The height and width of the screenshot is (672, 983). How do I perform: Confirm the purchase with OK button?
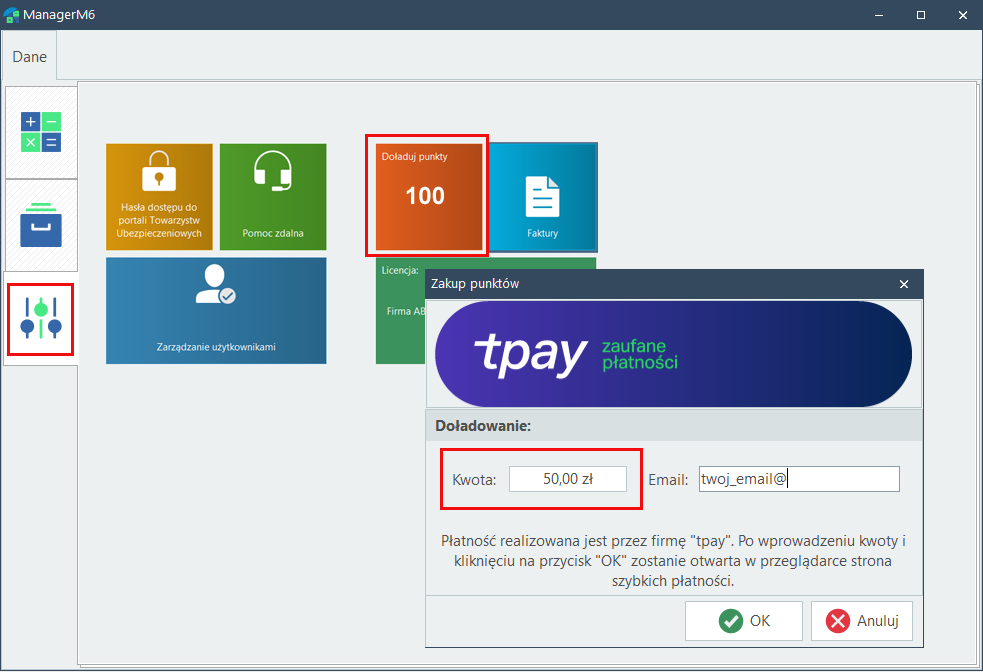pos(744,621)
